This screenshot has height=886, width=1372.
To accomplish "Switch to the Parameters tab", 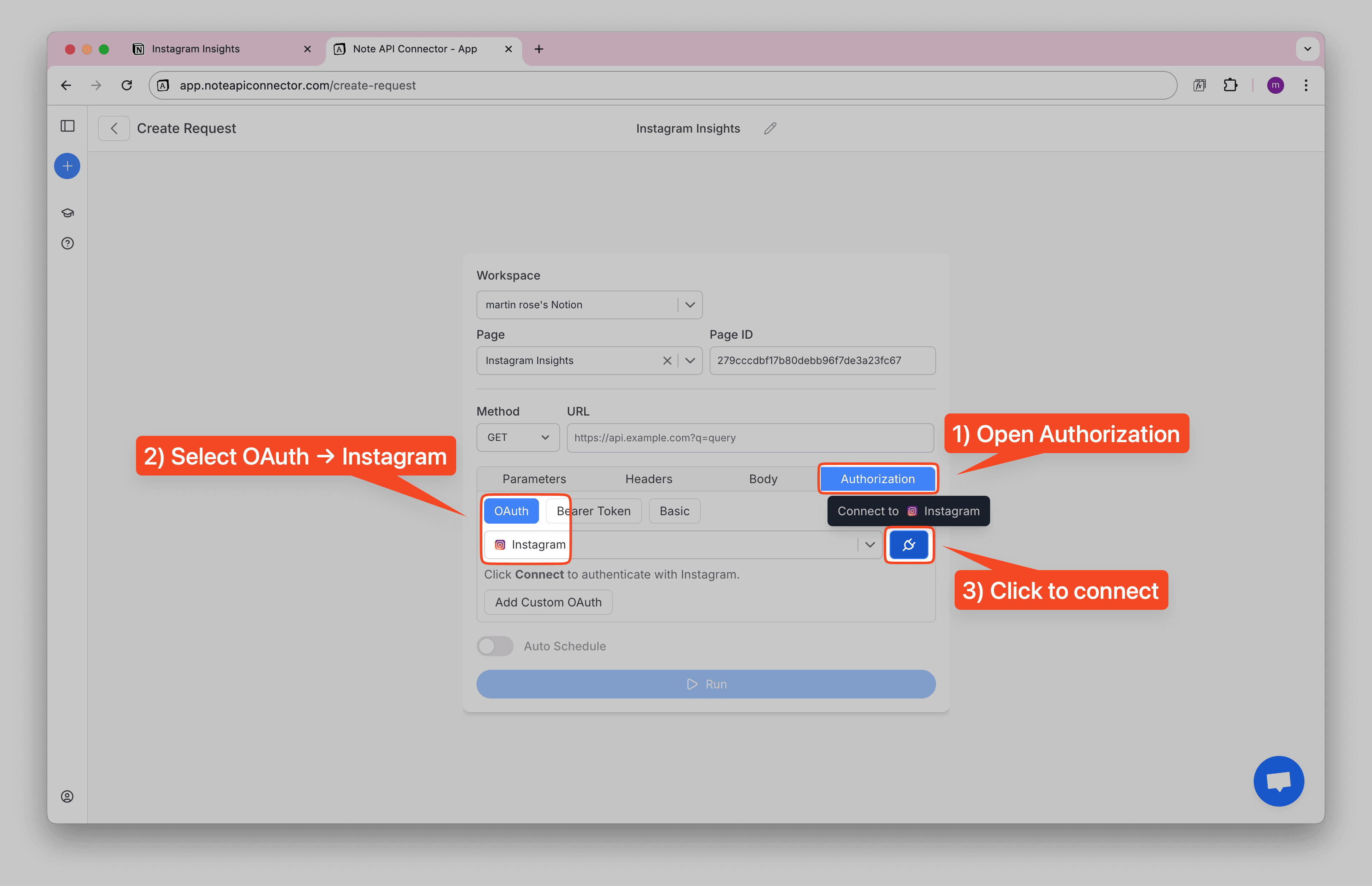I will click(x=534, y=478).
